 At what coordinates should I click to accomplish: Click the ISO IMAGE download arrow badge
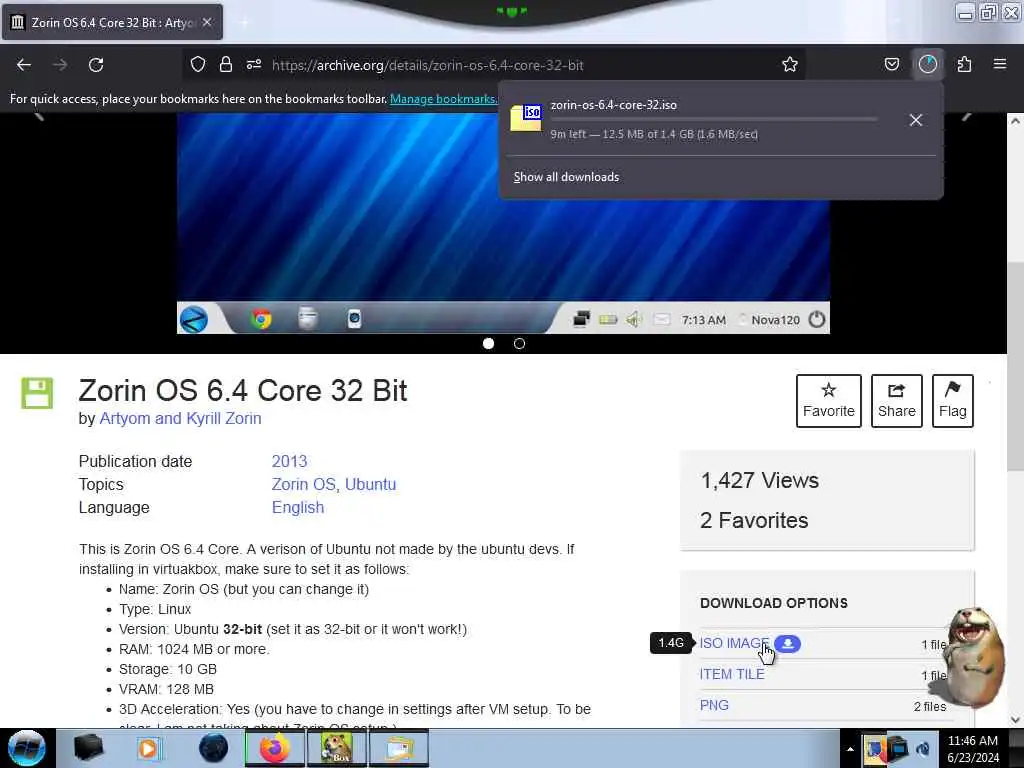pyautogui.click(x=788, y=643)
